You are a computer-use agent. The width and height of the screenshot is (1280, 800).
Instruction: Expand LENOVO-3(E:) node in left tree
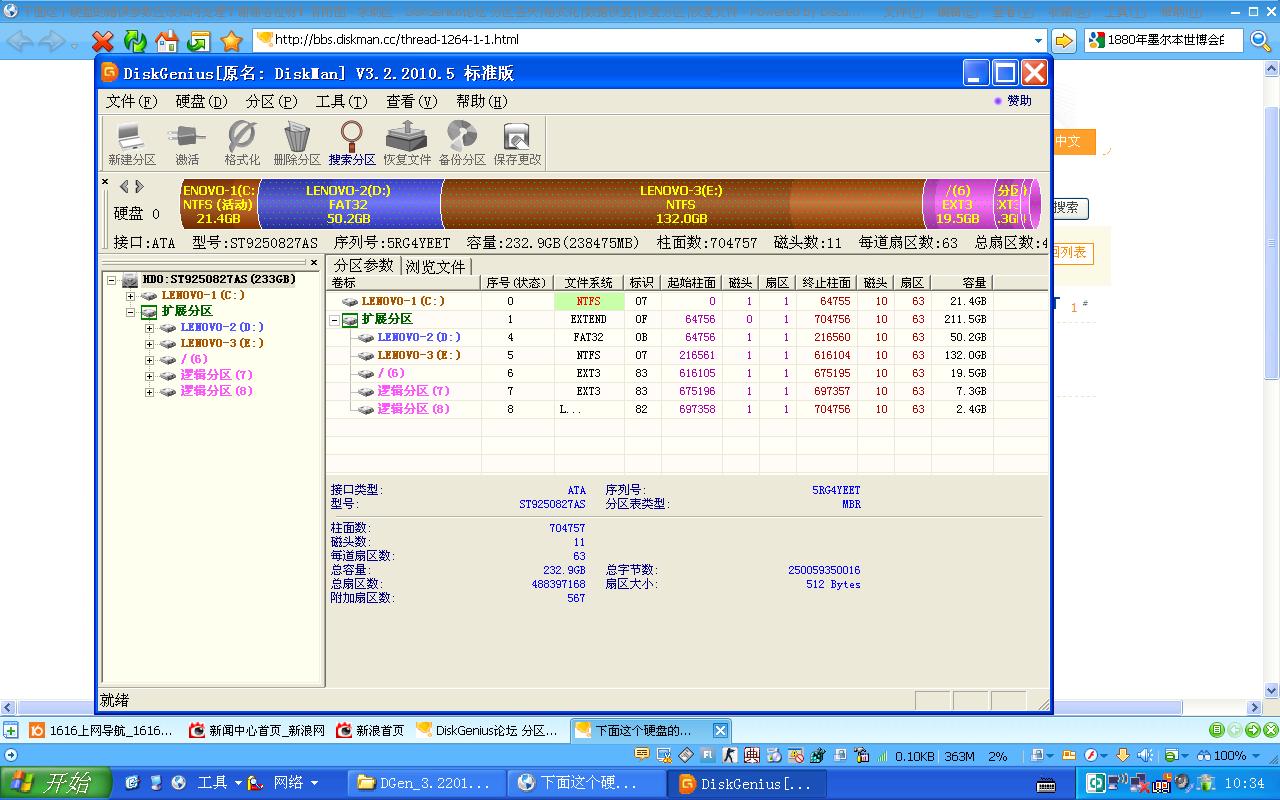click(x=149, y=344)
